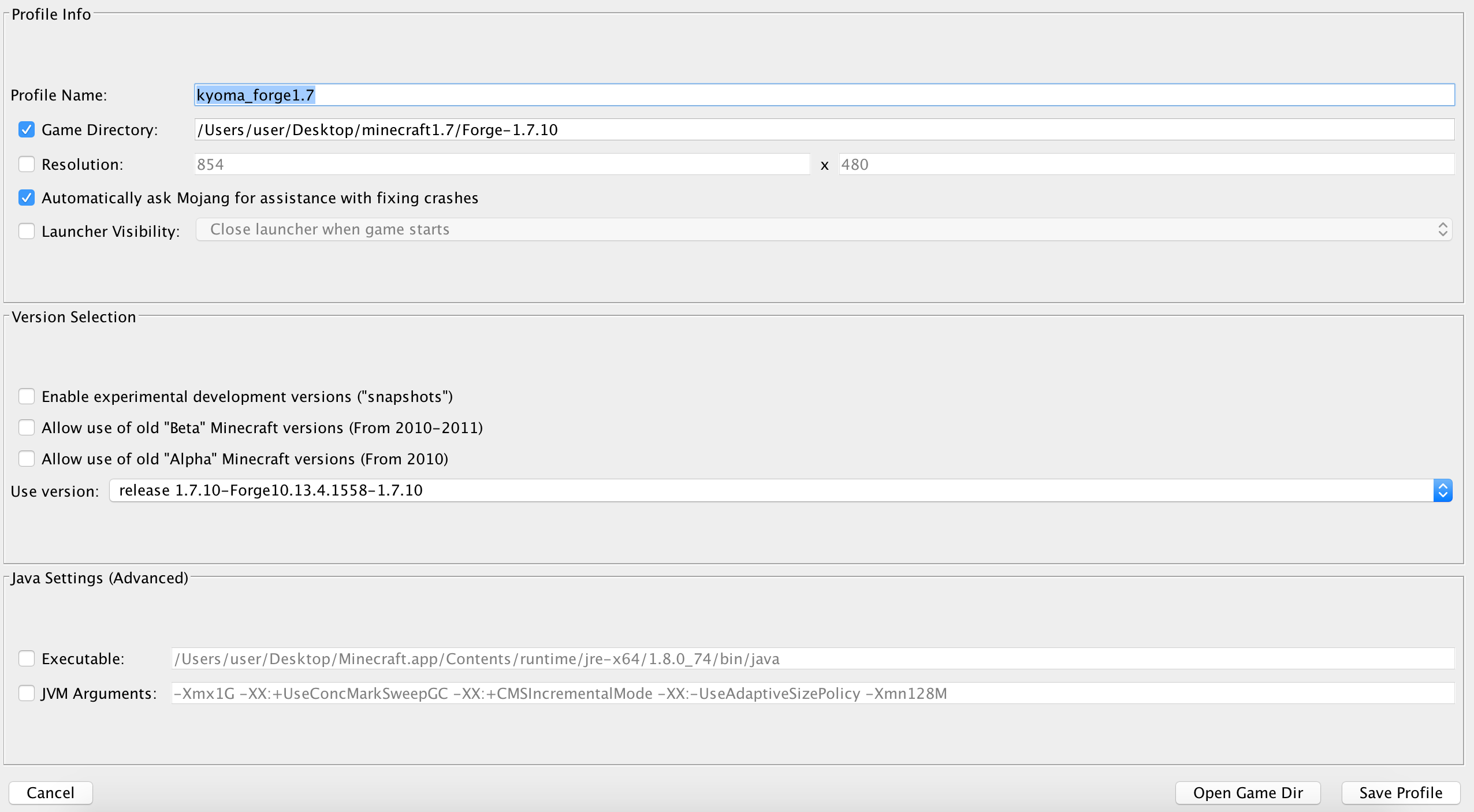
Task: Click Launcher Visibility dropdown arrows
Action: [1443, 229]
